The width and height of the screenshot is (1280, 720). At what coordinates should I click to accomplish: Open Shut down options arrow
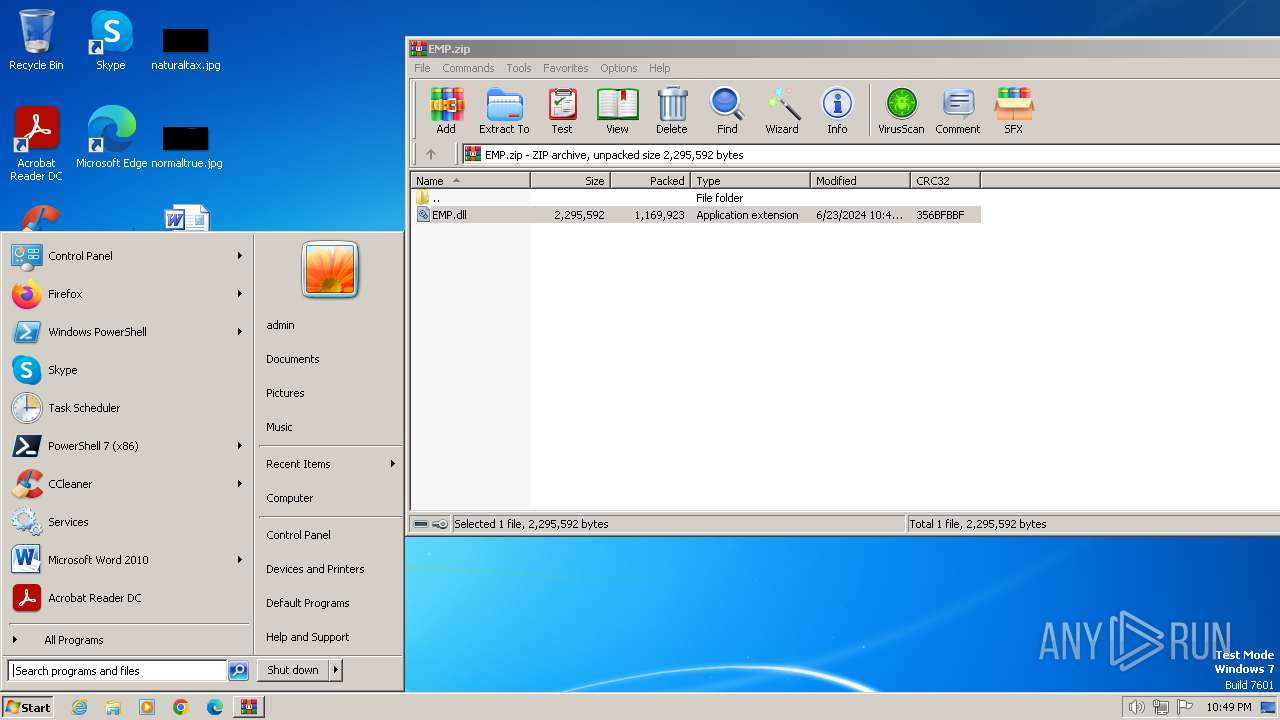point(336,670)
